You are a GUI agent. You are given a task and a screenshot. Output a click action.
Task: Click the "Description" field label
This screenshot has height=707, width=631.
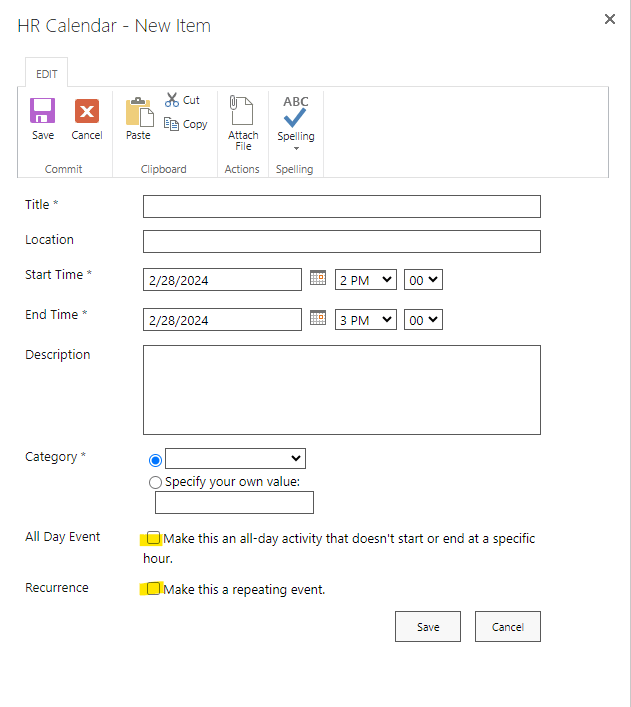(58, 355)
